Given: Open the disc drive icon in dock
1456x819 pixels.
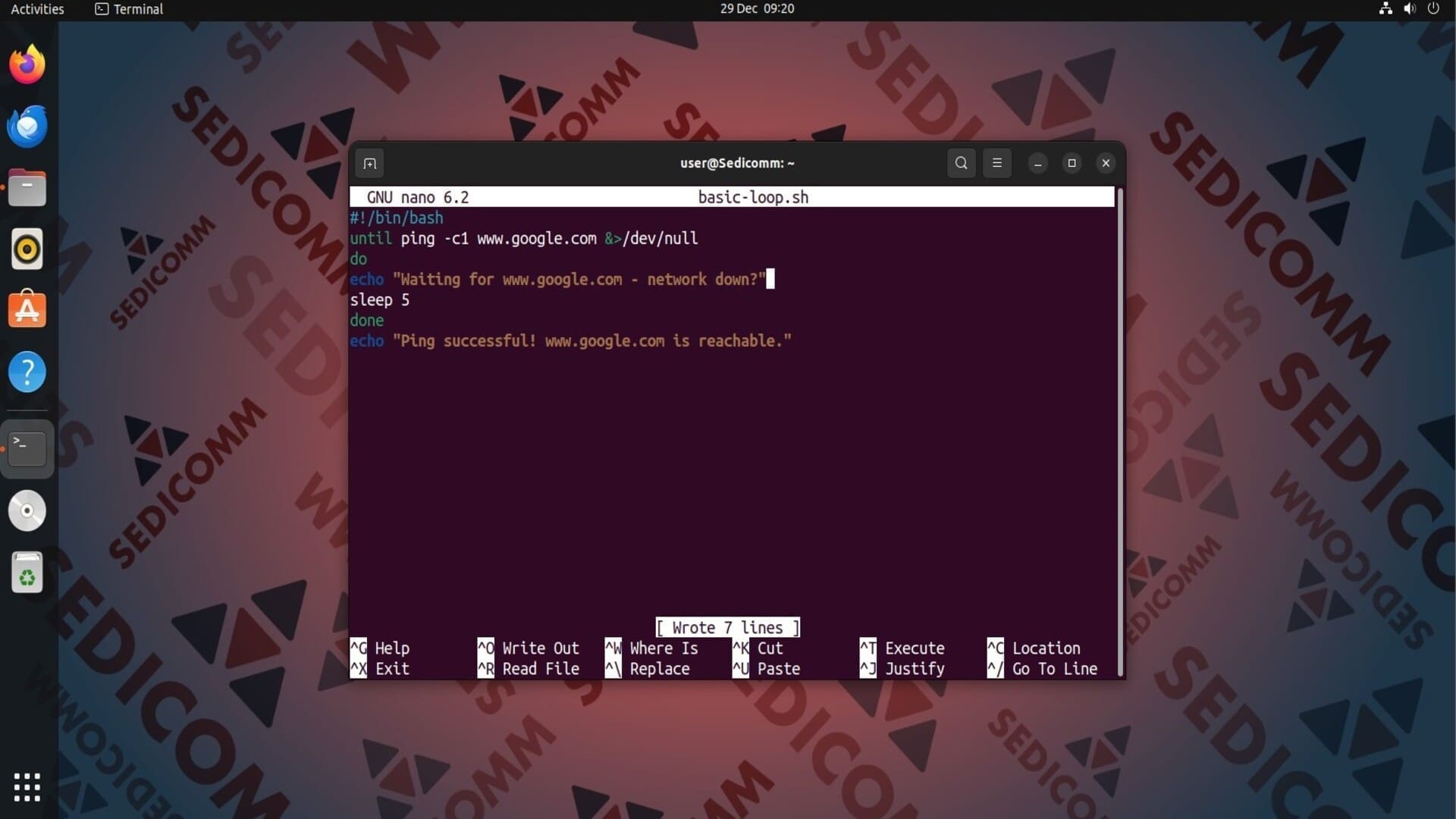Looking at the screenshot, I should (27, 510).
